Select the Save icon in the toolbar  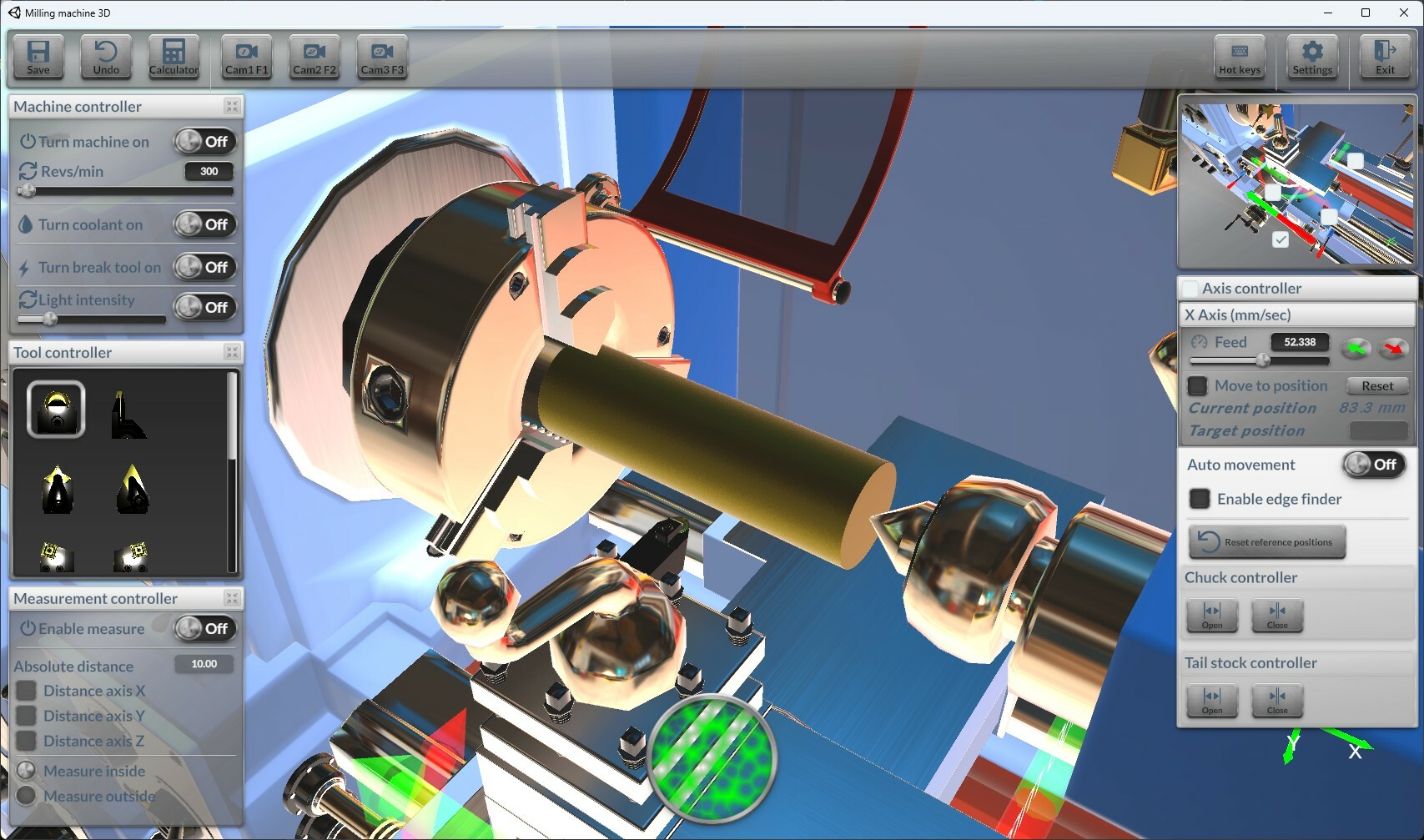click(x=38, y=56)
